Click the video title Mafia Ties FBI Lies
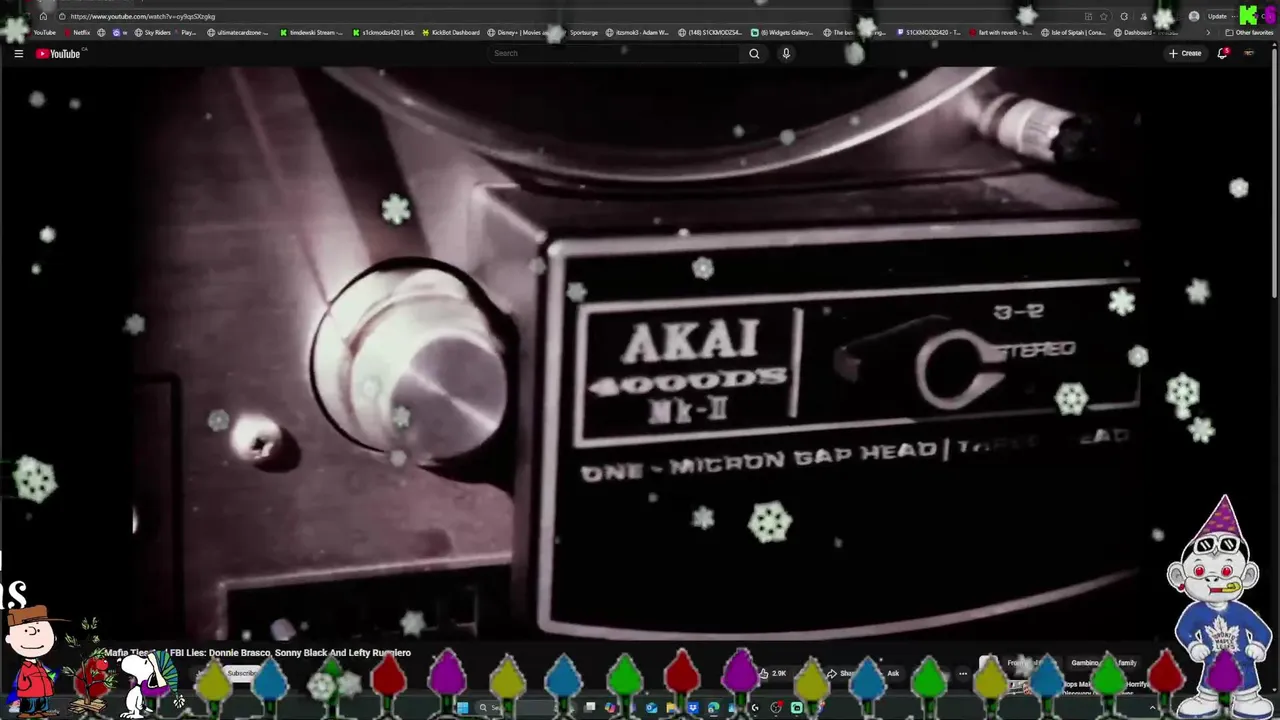The height and width of the screenshot is (720, 1280). click(x=258, y=653)
